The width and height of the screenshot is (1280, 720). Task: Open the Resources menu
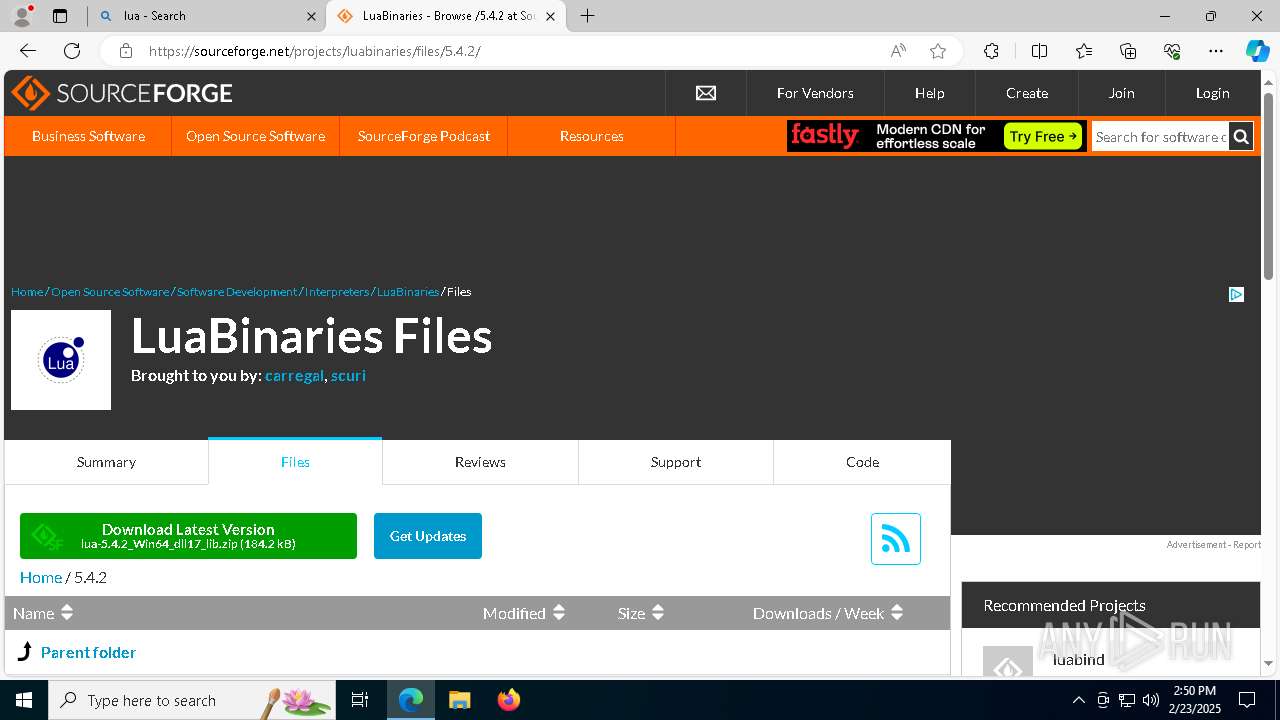click(592, 136)
